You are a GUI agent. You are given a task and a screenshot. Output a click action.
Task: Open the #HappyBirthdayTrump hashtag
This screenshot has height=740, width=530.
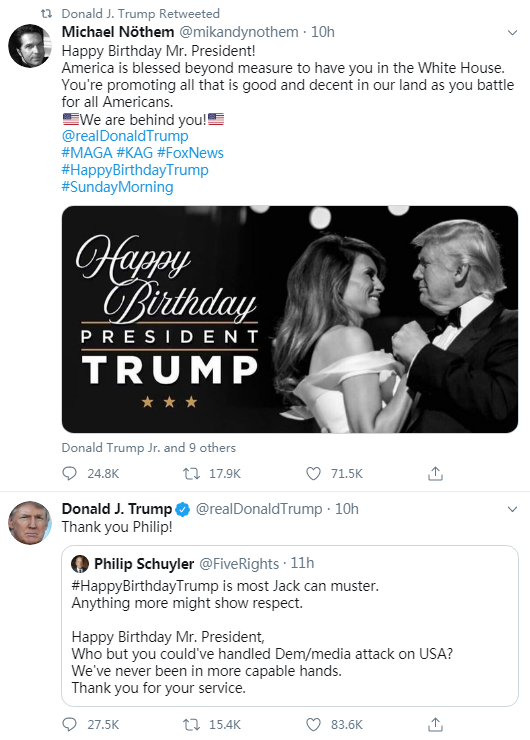(x=135, y=170)
